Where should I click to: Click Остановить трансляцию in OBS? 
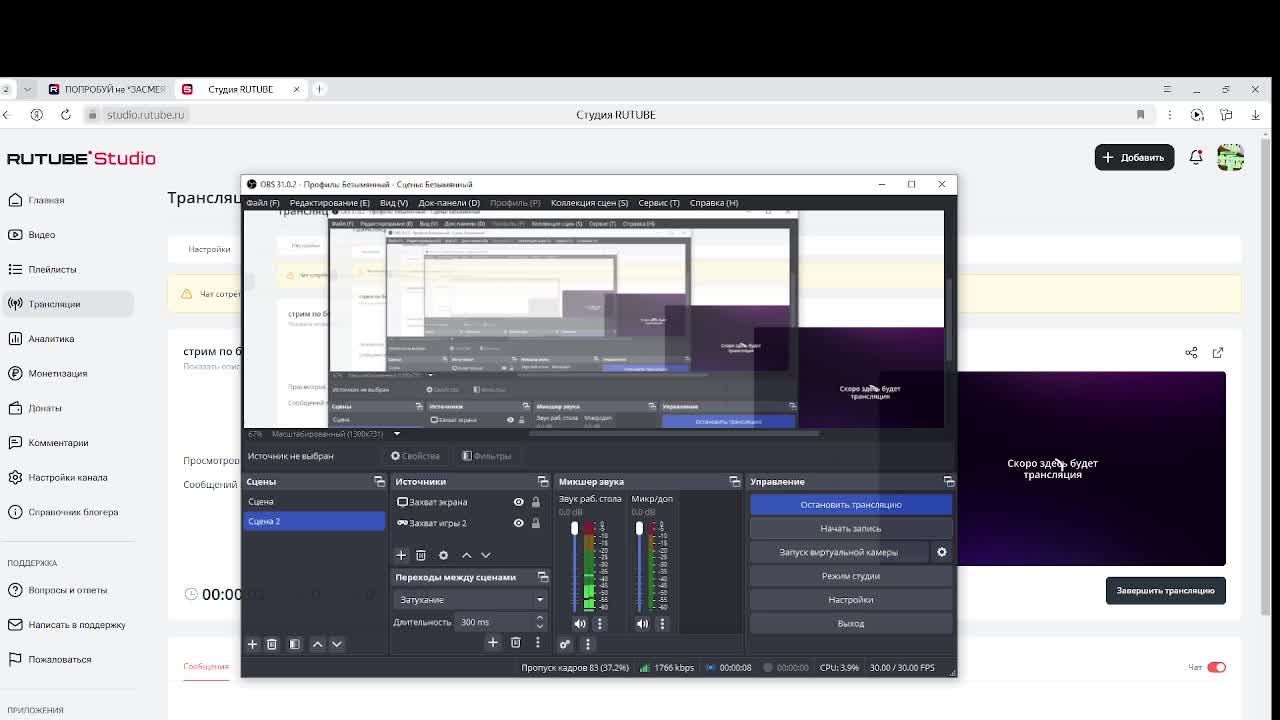[x=851, y=505]
